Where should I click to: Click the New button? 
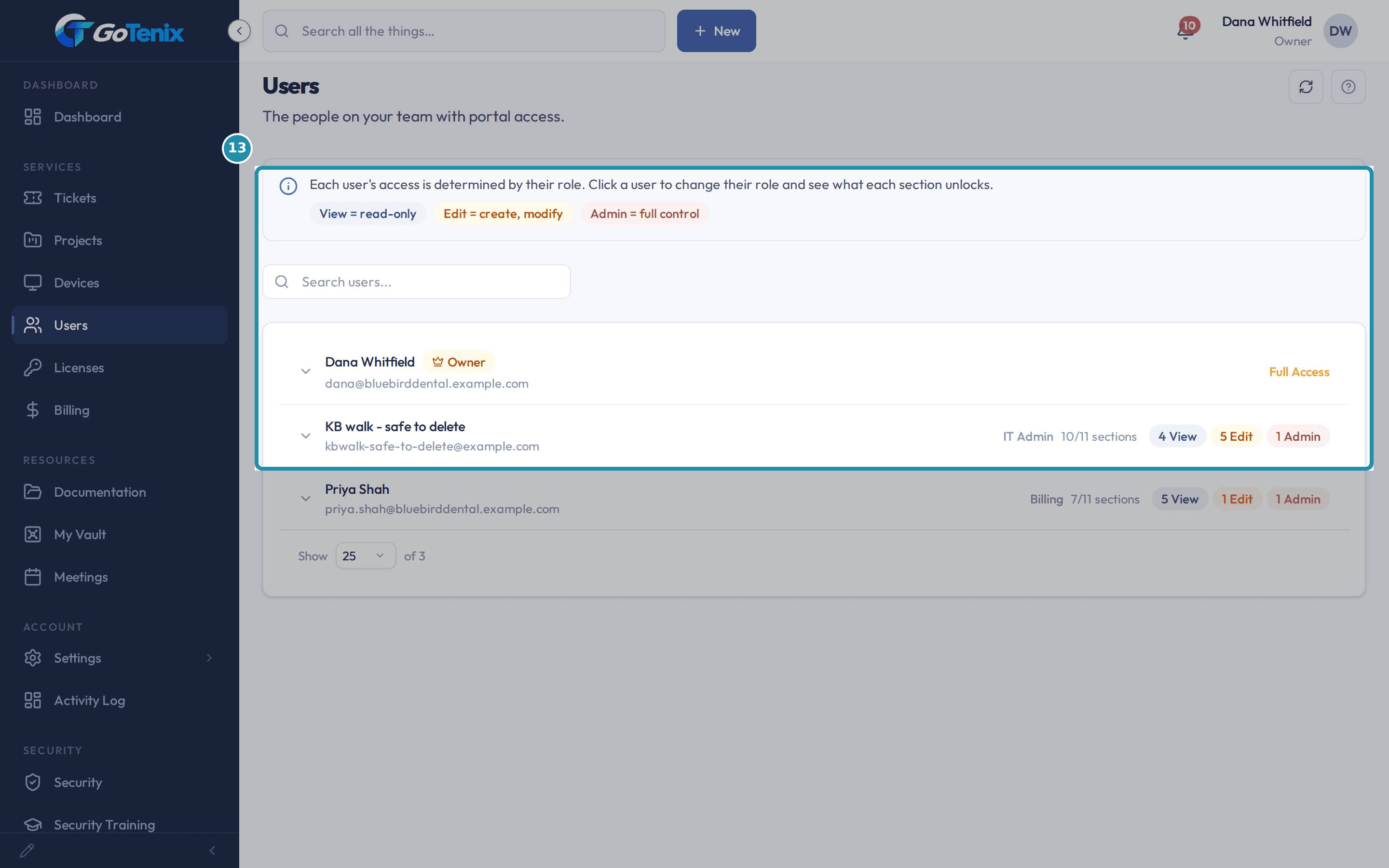716,31
